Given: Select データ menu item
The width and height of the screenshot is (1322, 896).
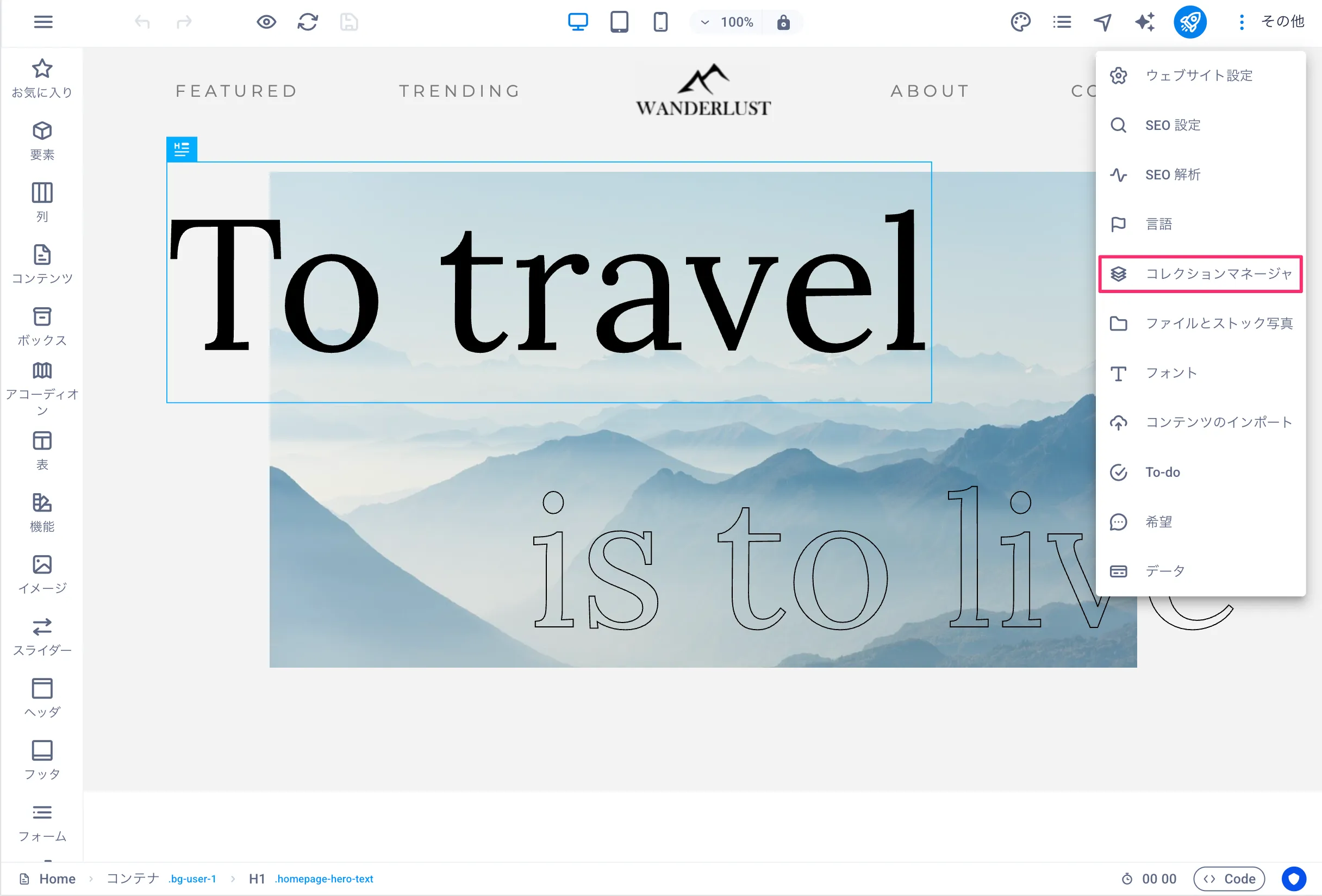Looking at the screenshot, I should pyautogui.click(x=1200, y=571).
